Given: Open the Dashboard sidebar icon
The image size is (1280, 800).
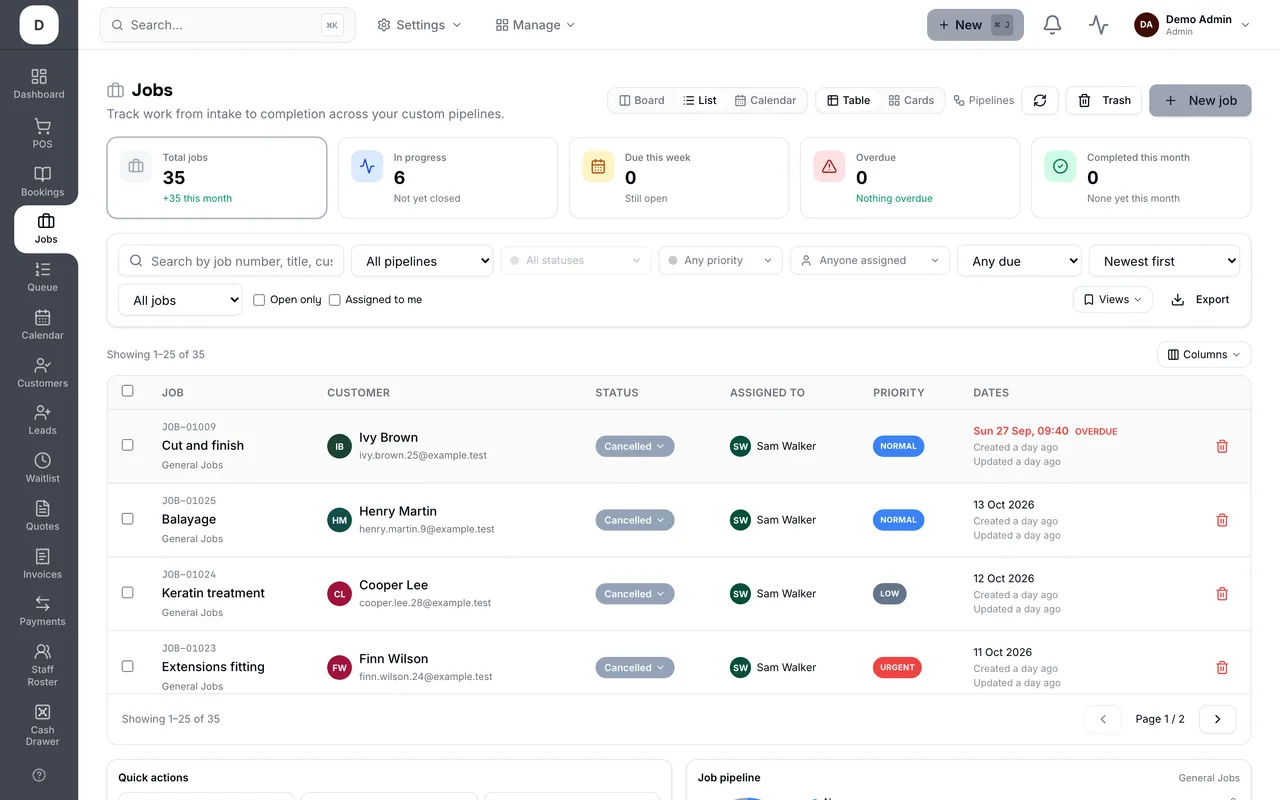Looking at the screenshot, I should click(x=39, y=84).
